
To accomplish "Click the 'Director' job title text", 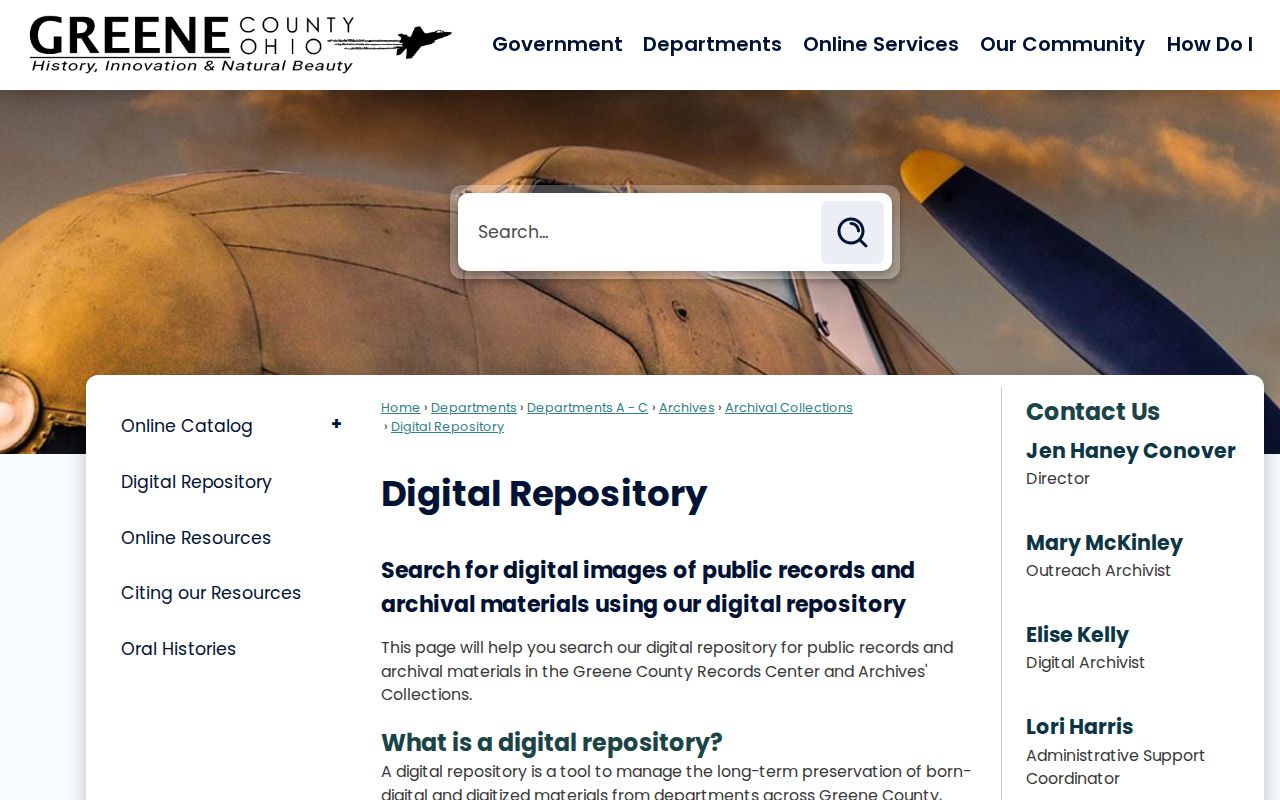I will 1058,479.
